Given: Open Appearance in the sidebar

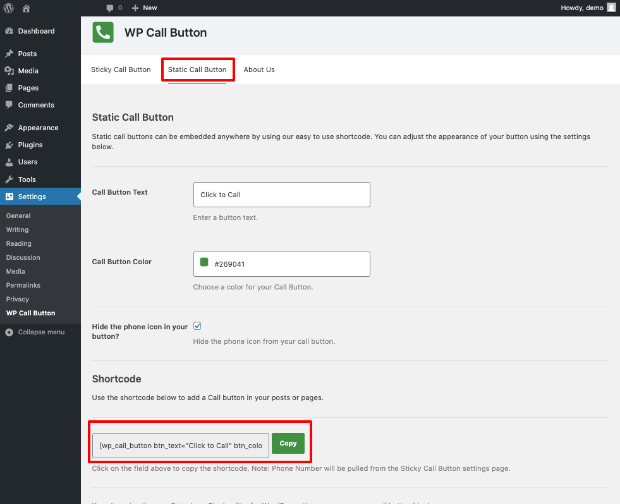Looking at the screenshot, I should point(38,128).
